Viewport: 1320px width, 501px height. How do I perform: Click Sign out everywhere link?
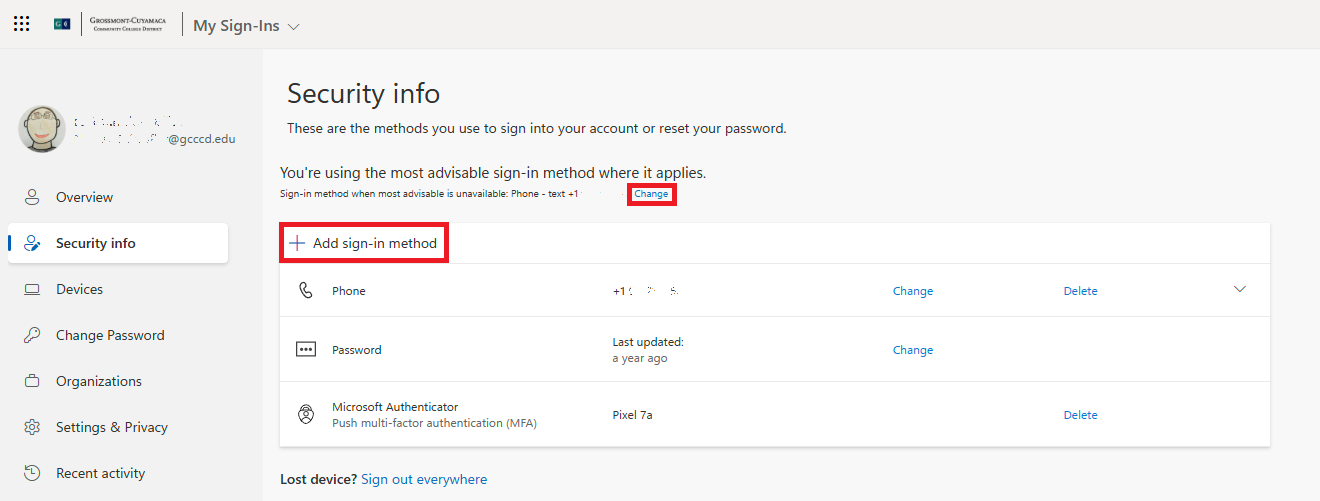tap(424, 479)
